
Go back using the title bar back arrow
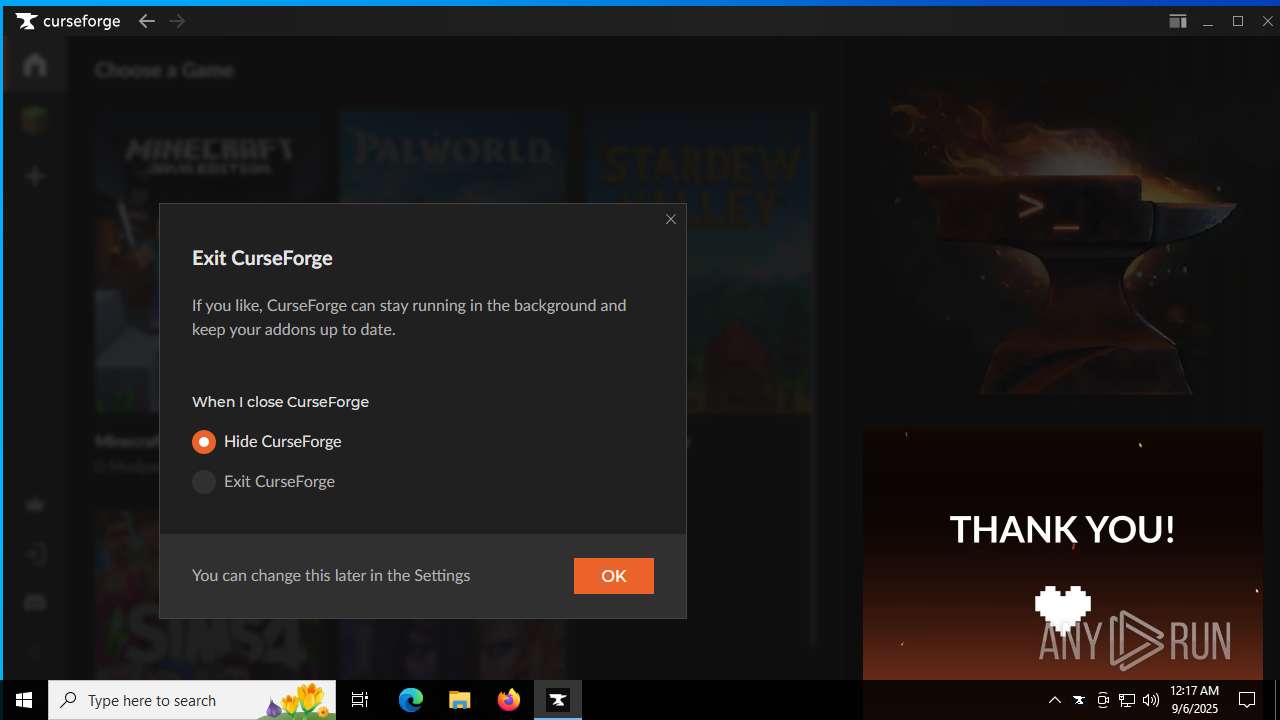(147, 21)
